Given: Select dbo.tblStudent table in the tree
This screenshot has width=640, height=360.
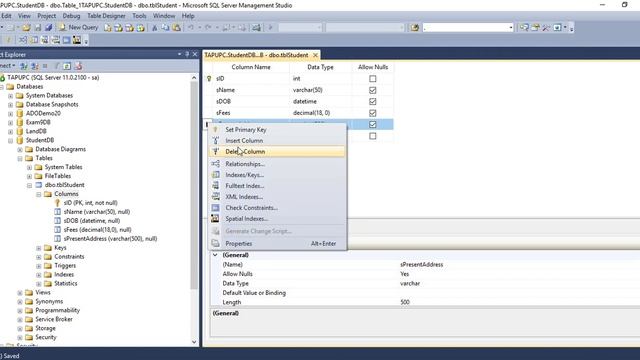Looking at the screenshot, I should pos(64,185).
